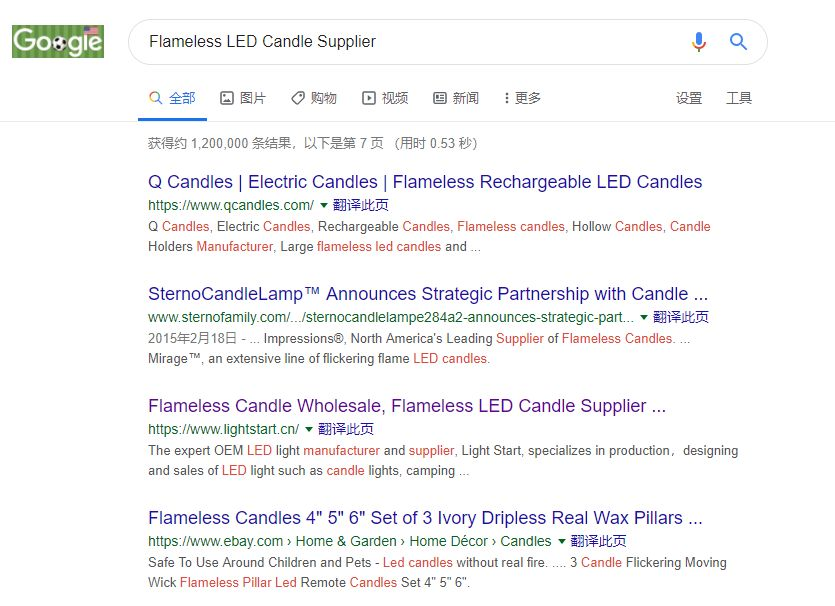Click the microphone voice search icon
The width and height of the screenshot is (835, 606).
point(699,42)
